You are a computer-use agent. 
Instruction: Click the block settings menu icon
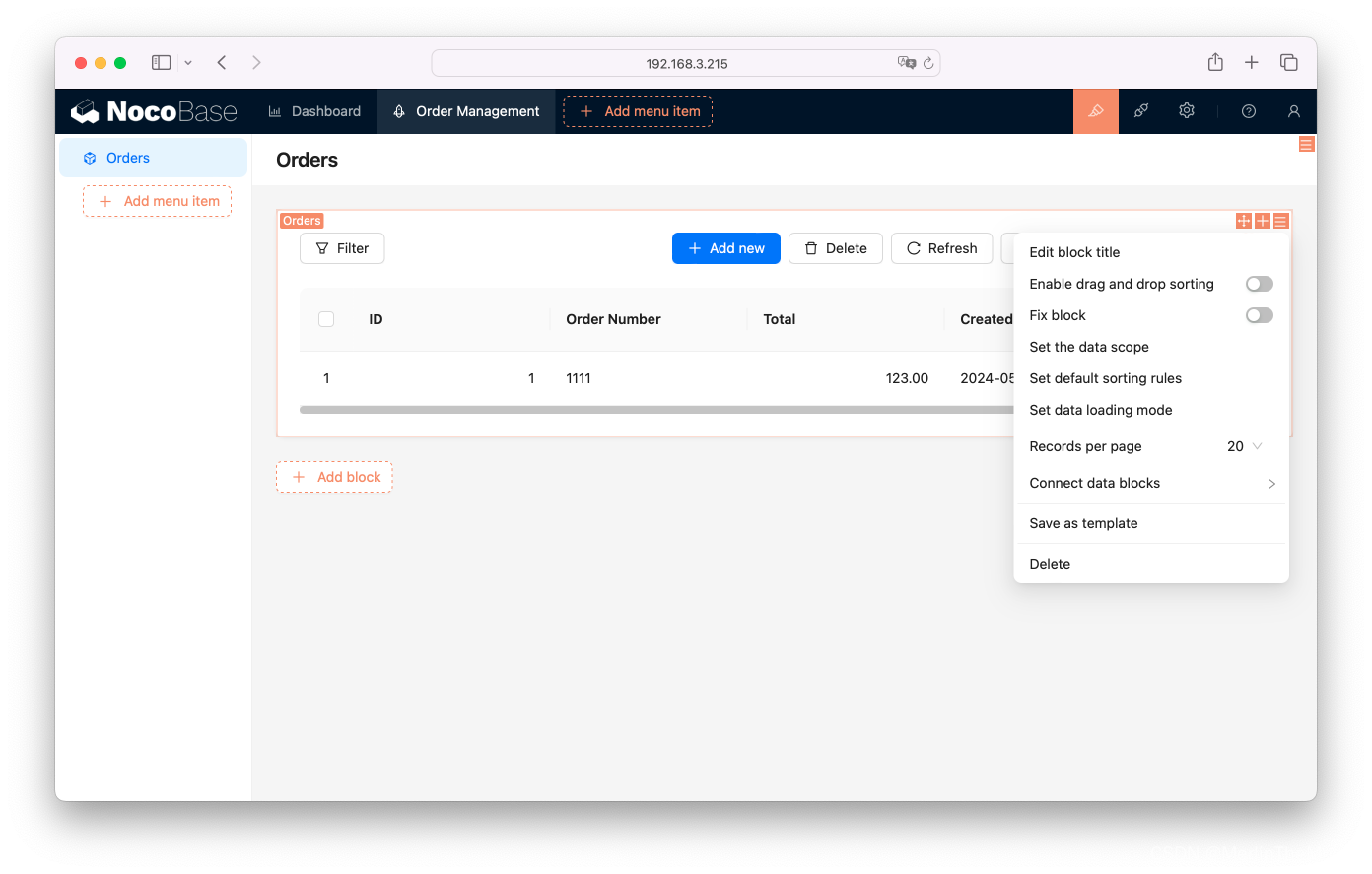[x=1280, y=221]
